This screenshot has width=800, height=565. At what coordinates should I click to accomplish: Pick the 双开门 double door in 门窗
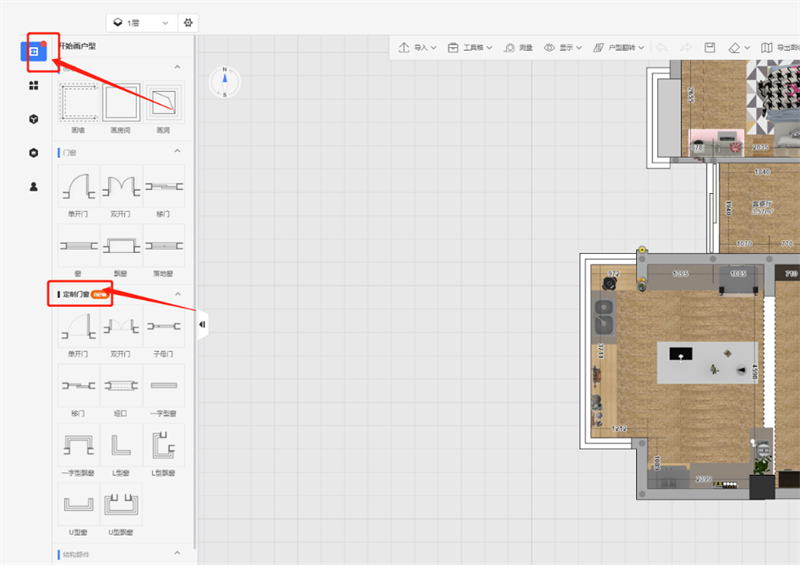(120, 186)
